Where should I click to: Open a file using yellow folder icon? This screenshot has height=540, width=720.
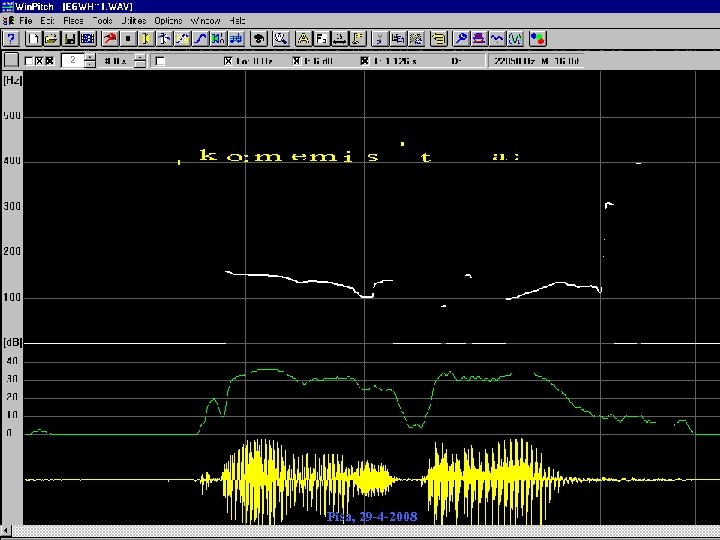[51, 39]
